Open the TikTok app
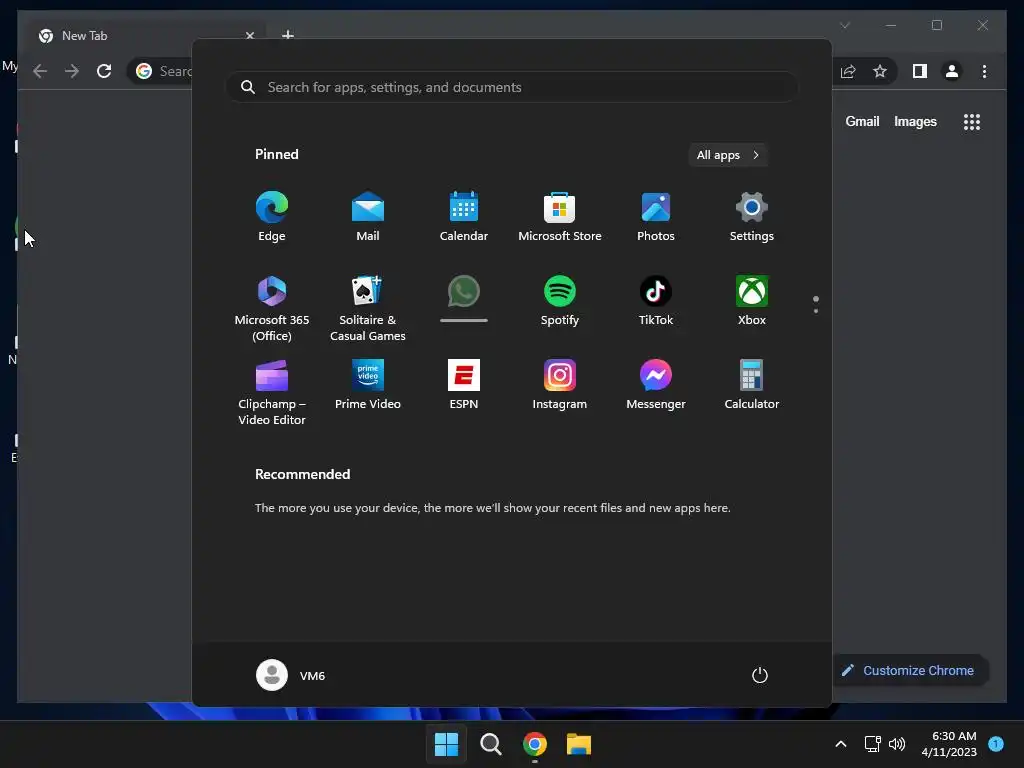The height and width of the screenshot is (768, 1024). point(656,300)
